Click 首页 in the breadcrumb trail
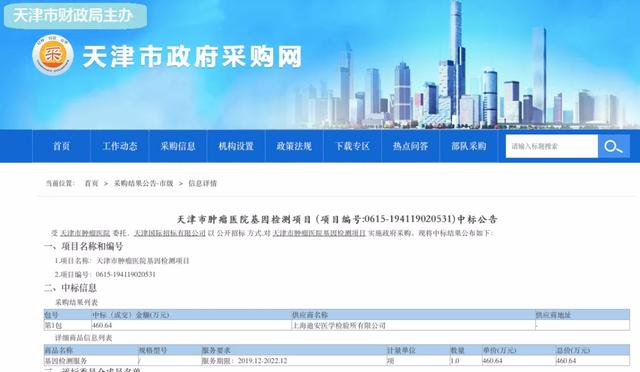640x372 pixels. [91, 183]
